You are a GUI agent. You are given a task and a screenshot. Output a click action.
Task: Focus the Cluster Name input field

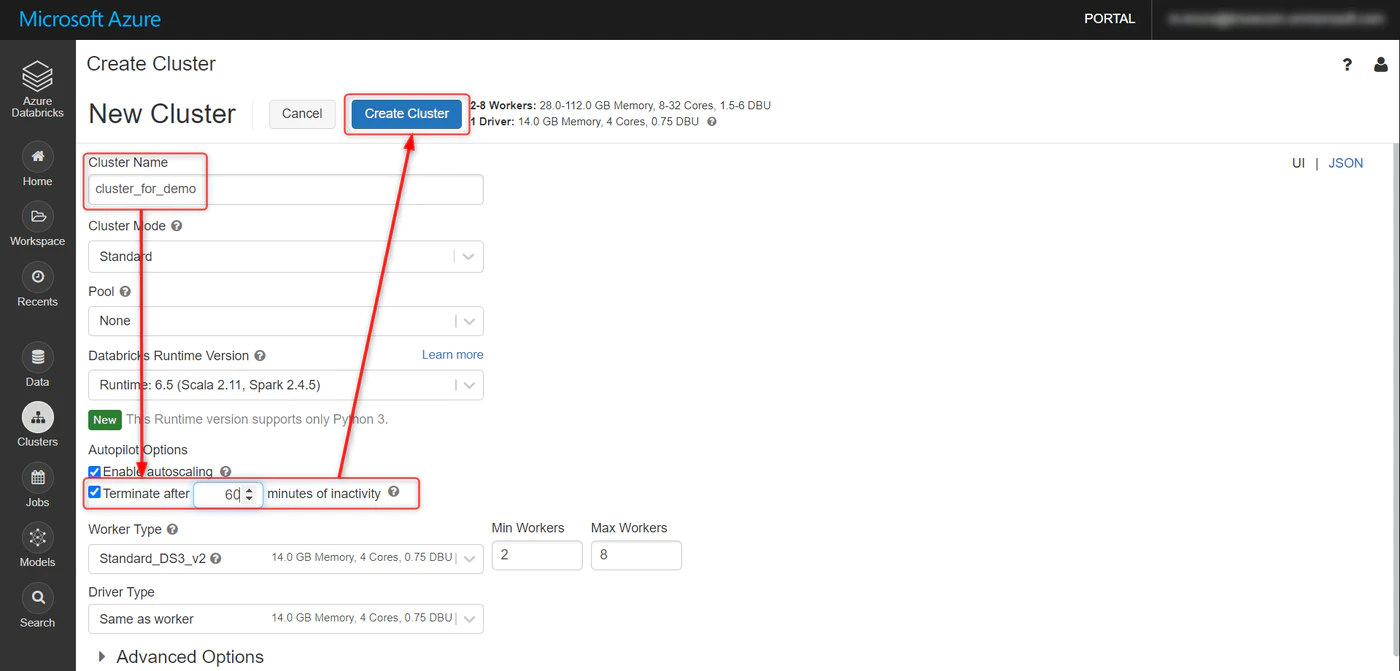coord(286,189)
